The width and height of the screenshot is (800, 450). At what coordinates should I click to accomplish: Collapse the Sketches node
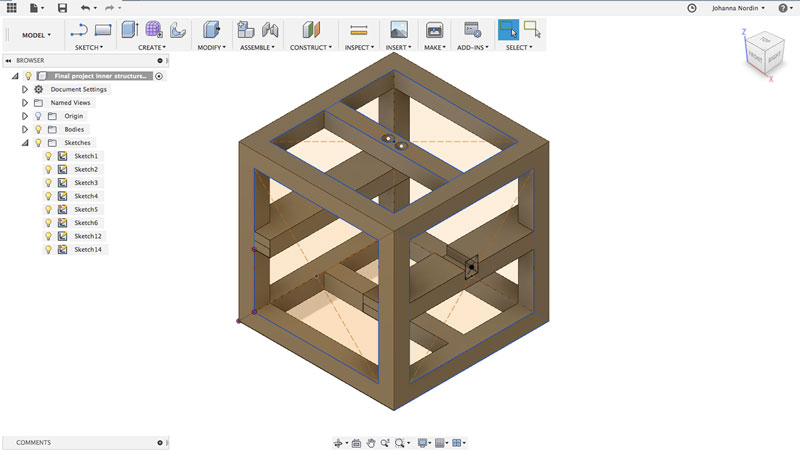24,143
